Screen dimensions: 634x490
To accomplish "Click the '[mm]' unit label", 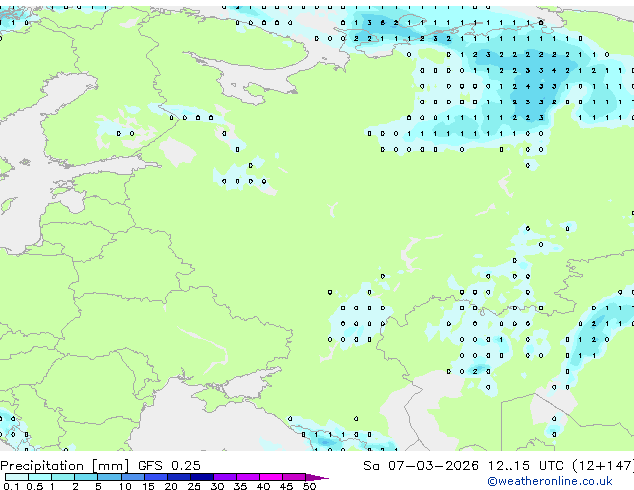I will coord(110,466).
